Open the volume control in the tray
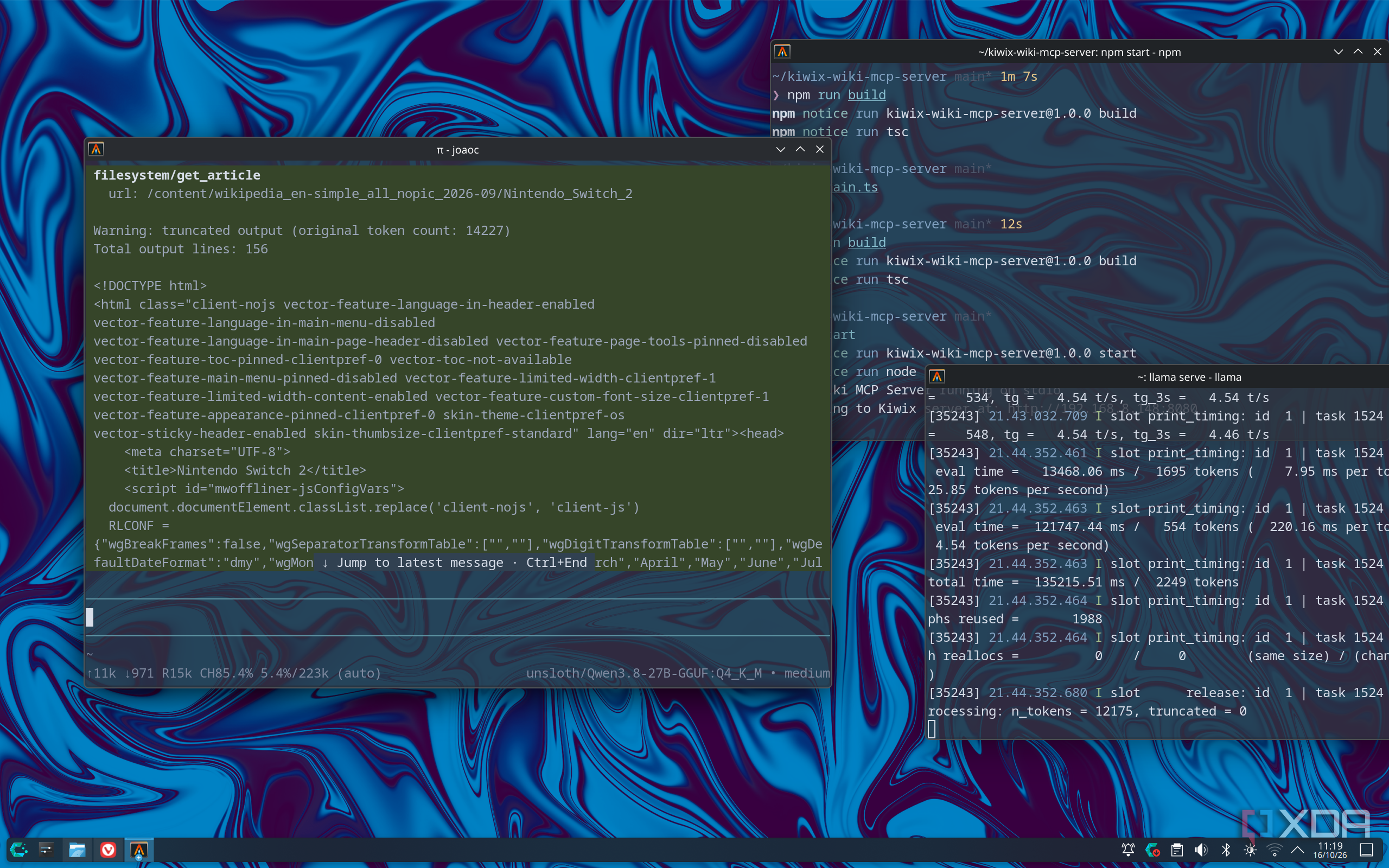Screen dimensions: 1389x868 (1201, 850)
